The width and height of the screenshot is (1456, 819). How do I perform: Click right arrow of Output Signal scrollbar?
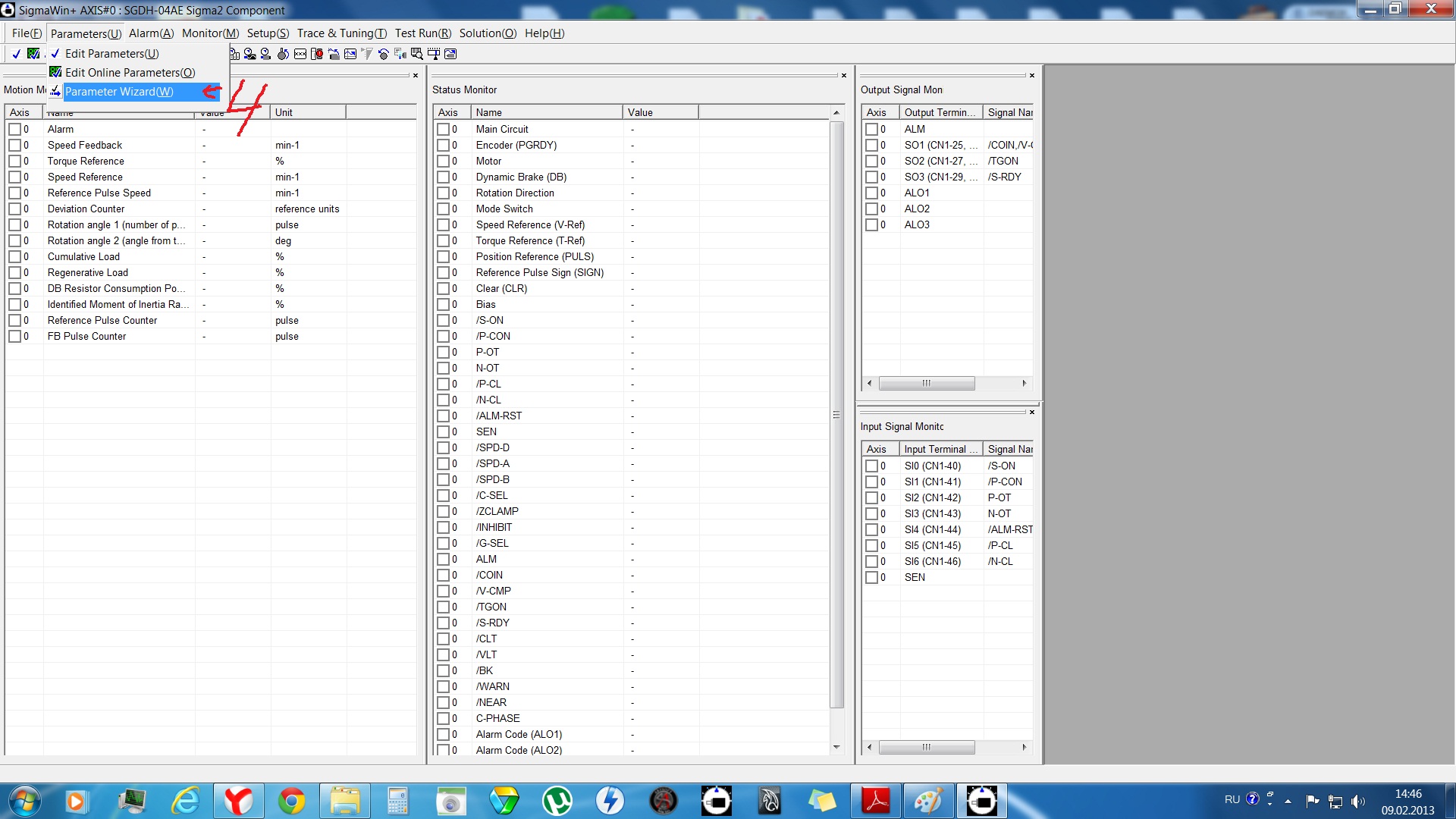tap(1024, 384)
